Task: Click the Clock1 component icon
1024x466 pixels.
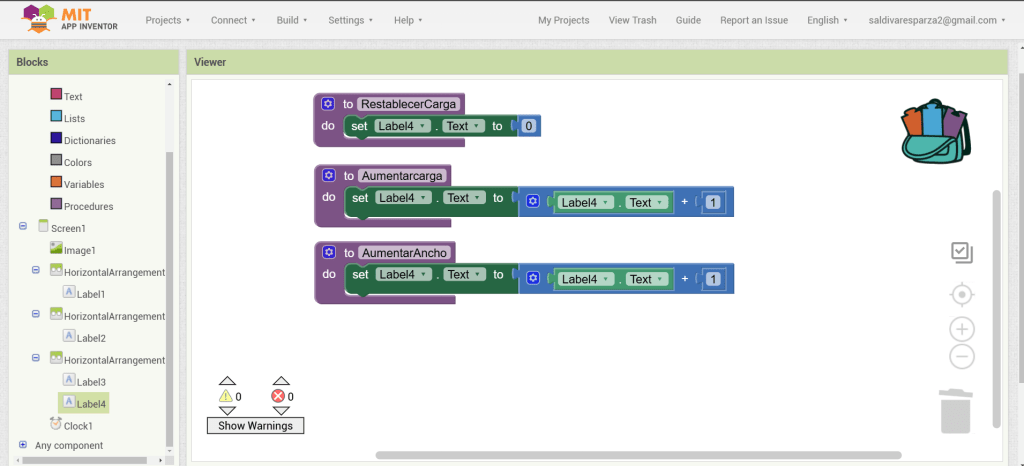Action: 56,425
